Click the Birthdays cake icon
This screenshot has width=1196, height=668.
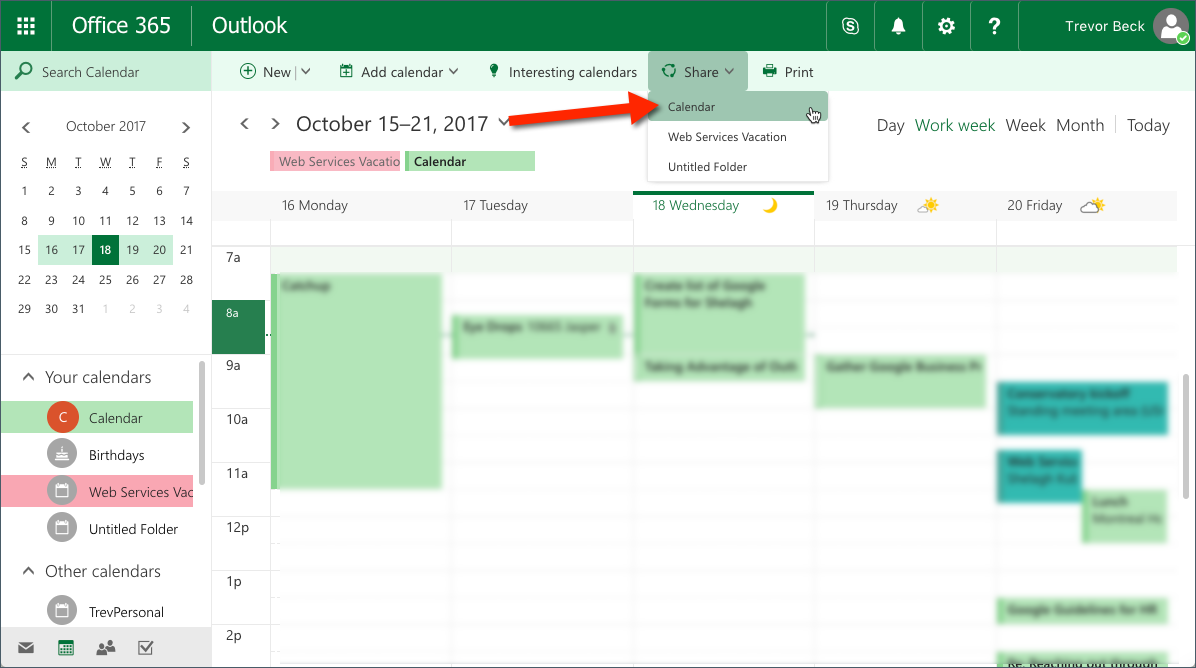(x=62, y=454)
